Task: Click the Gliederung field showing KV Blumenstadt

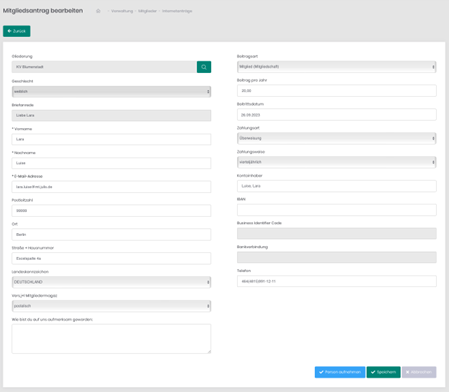Action: pos(104,67)
